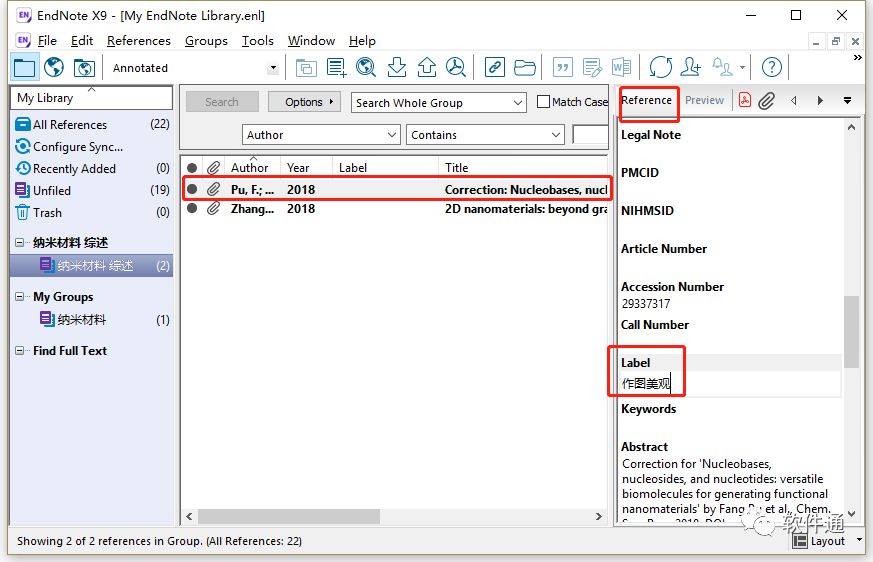Collapse the My Groups group set
Screen dimensions: 873x562
[x=22, y=297]
